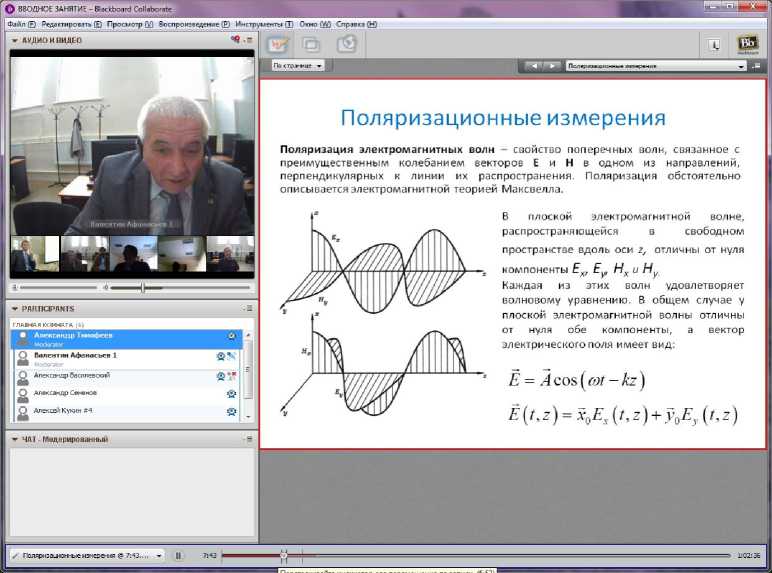This screenshot has height=573, width=772.
Task: Open the slide title selector dropdown
Action: tap(656, 66)
